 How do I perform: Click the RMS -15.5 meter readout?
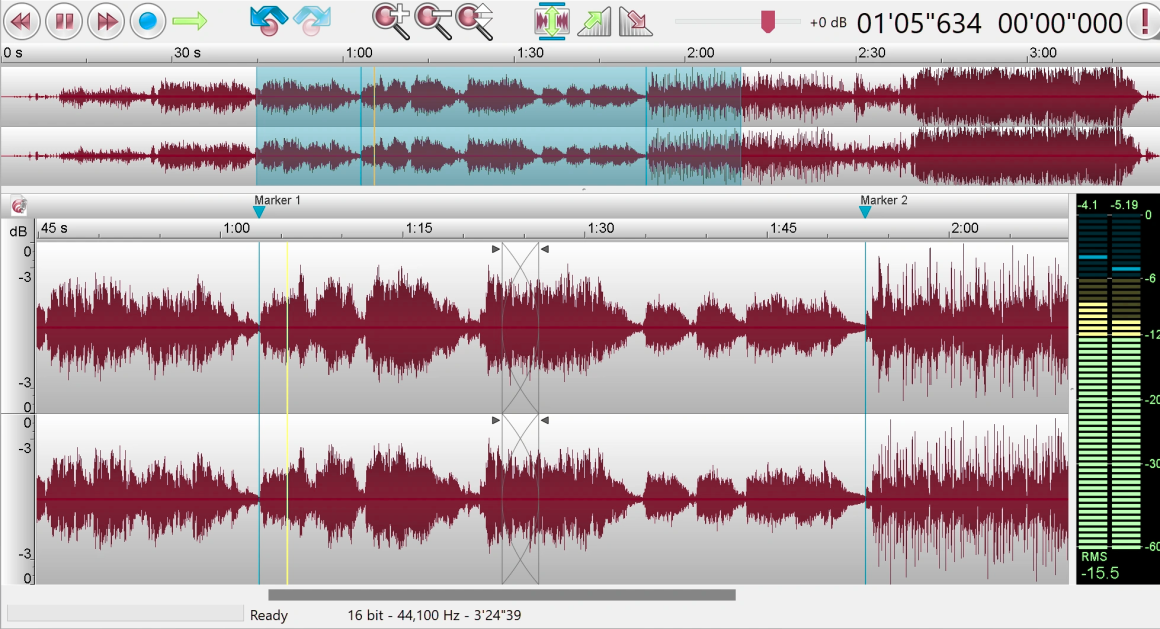pos(1099,566)
